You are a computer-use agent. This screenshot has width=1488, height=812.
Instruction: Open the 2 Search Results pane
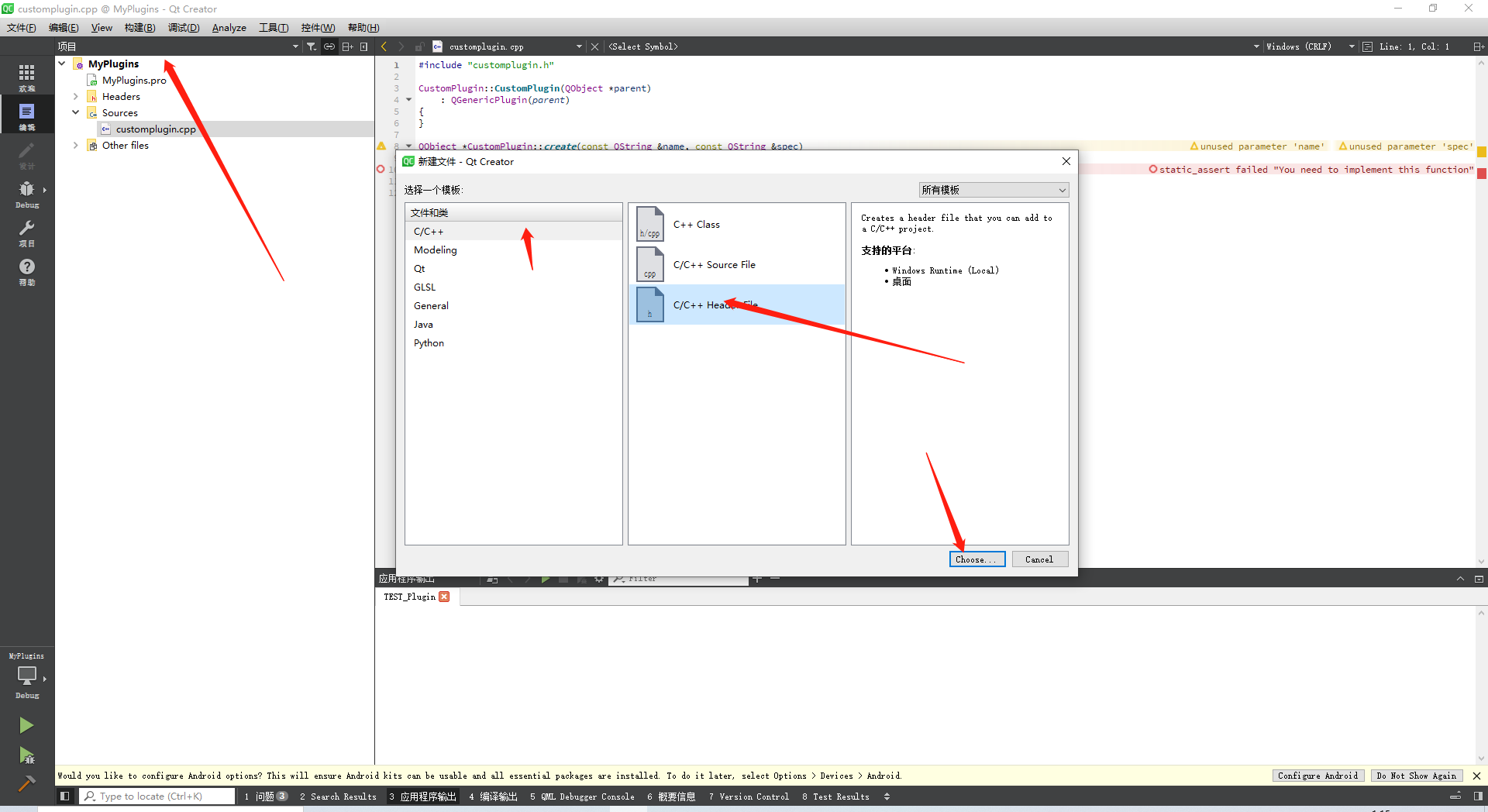(338, 796)
